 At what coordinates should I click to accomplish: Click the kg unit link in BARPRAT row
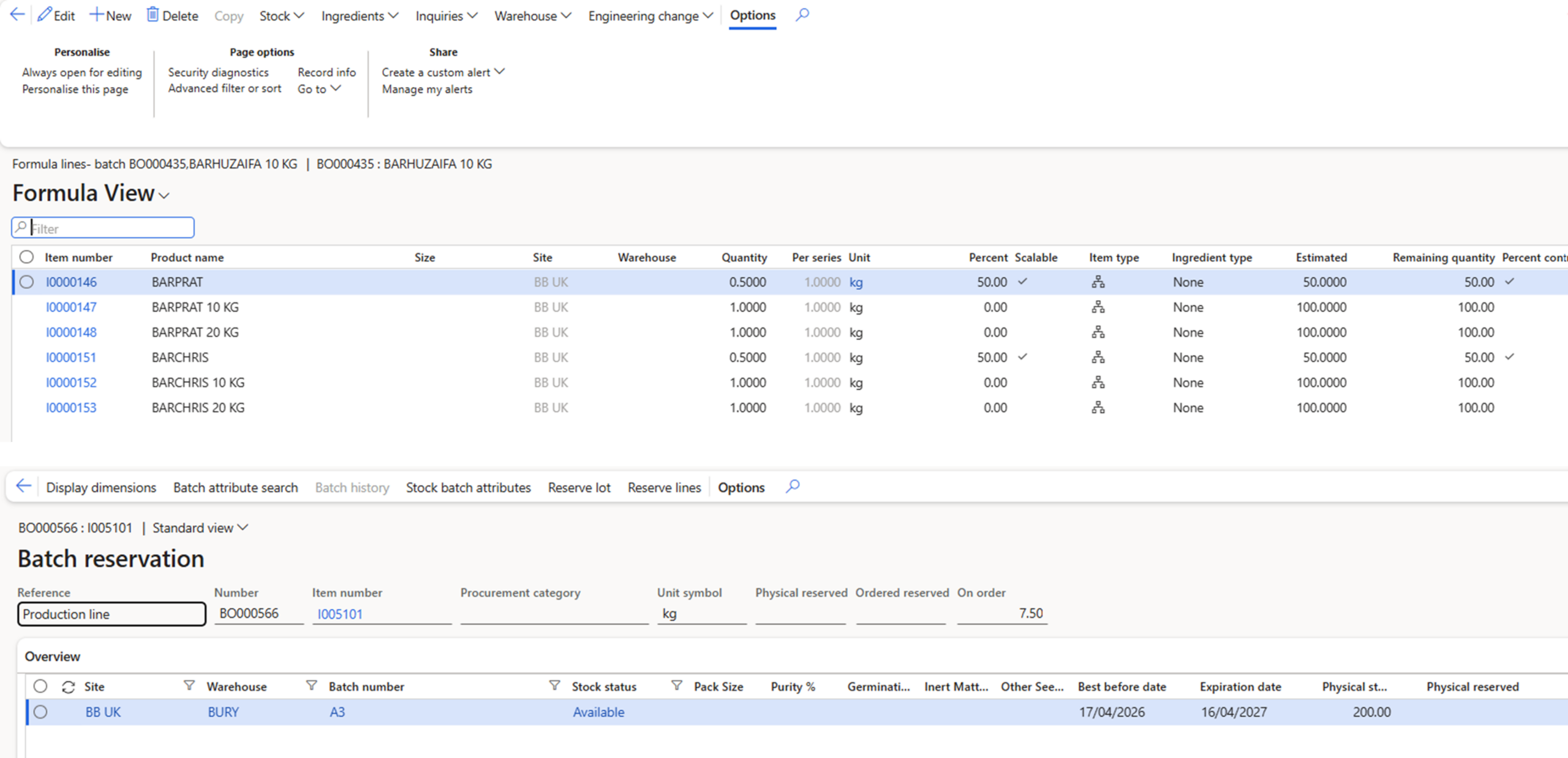(x=856, y=282)
